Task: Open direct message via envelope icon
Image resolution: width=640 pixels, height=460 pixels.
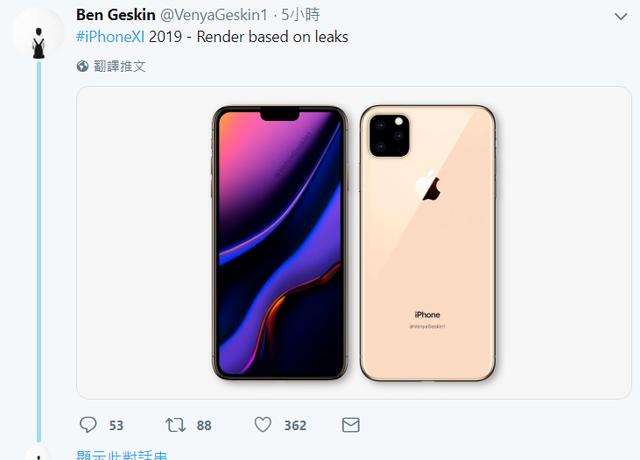Action: click(350, 425)
